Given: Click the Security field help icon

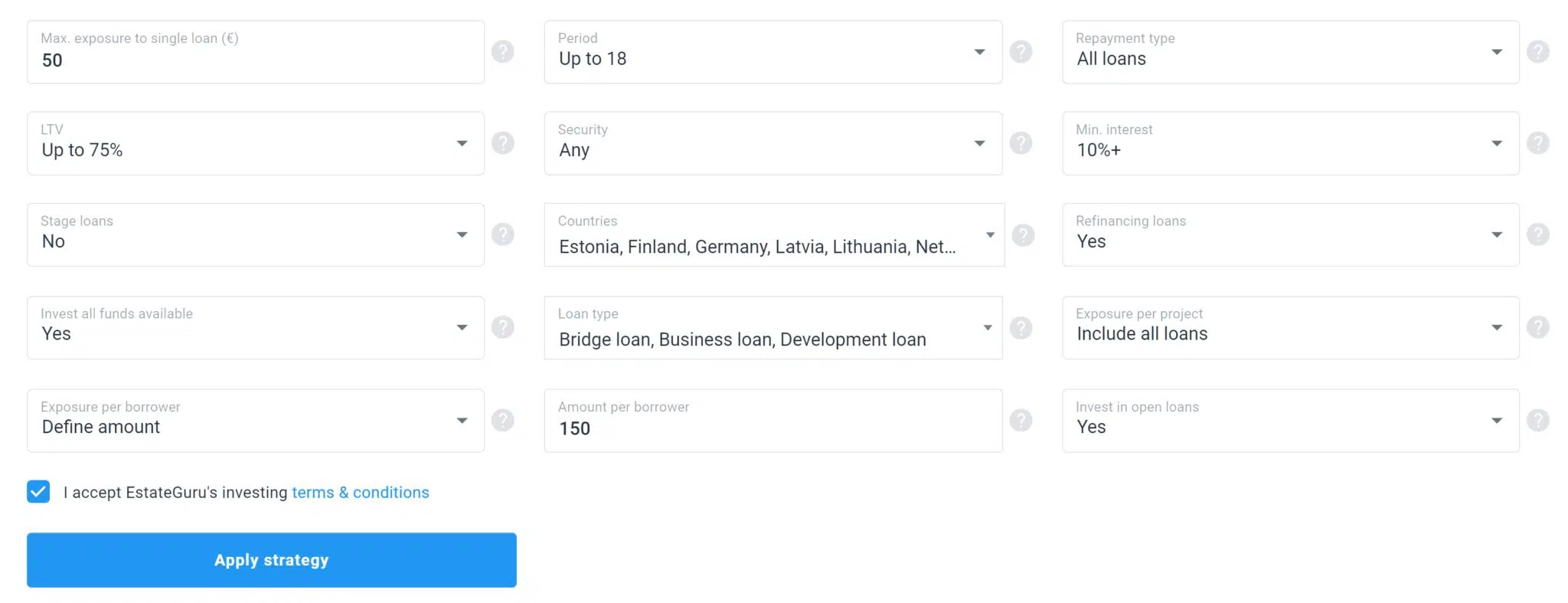Looking at the screenshot, I should tap(1021, 143).
